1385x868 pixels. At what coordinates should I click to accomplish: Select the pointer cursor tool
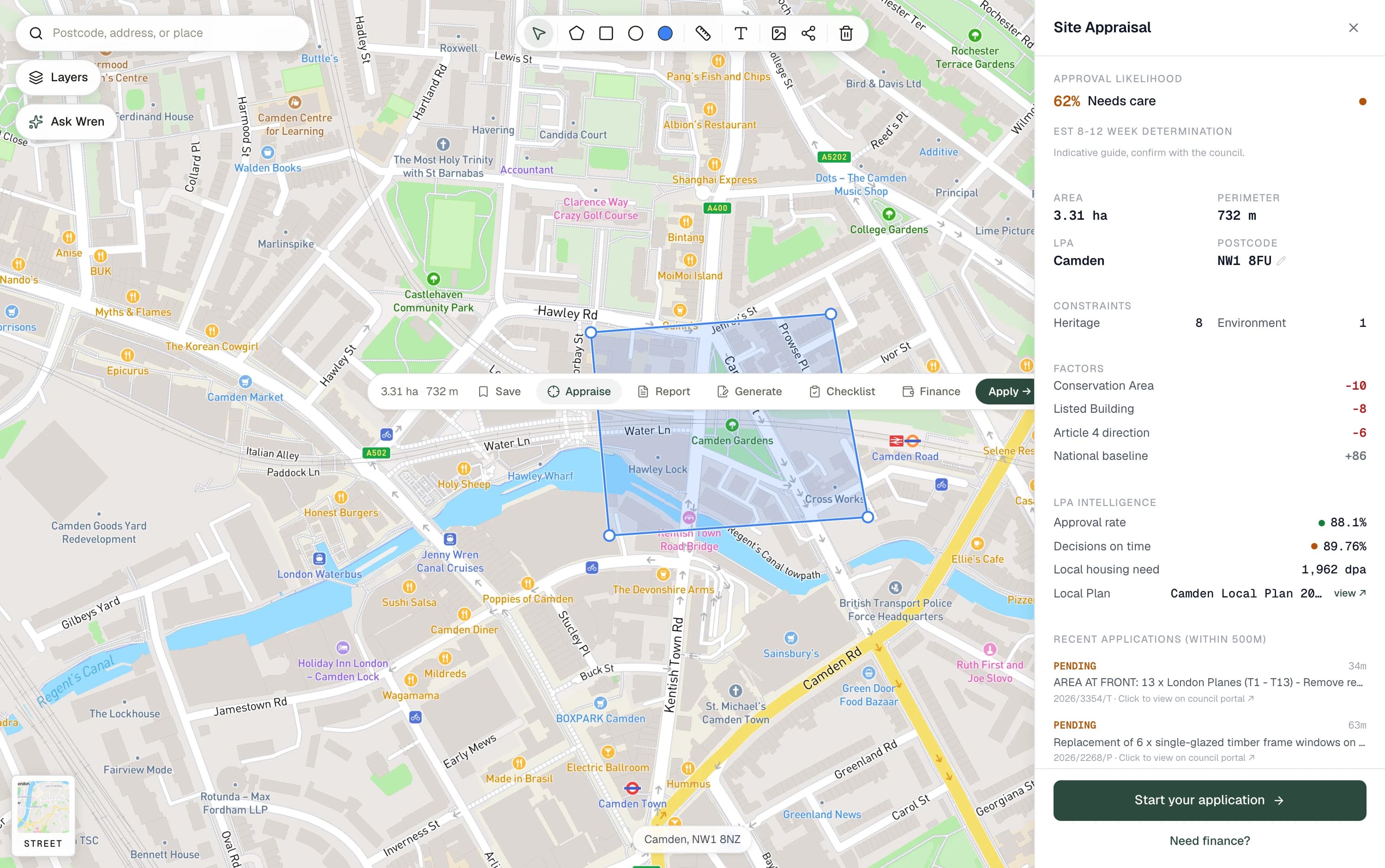click(x=538, y=33)
